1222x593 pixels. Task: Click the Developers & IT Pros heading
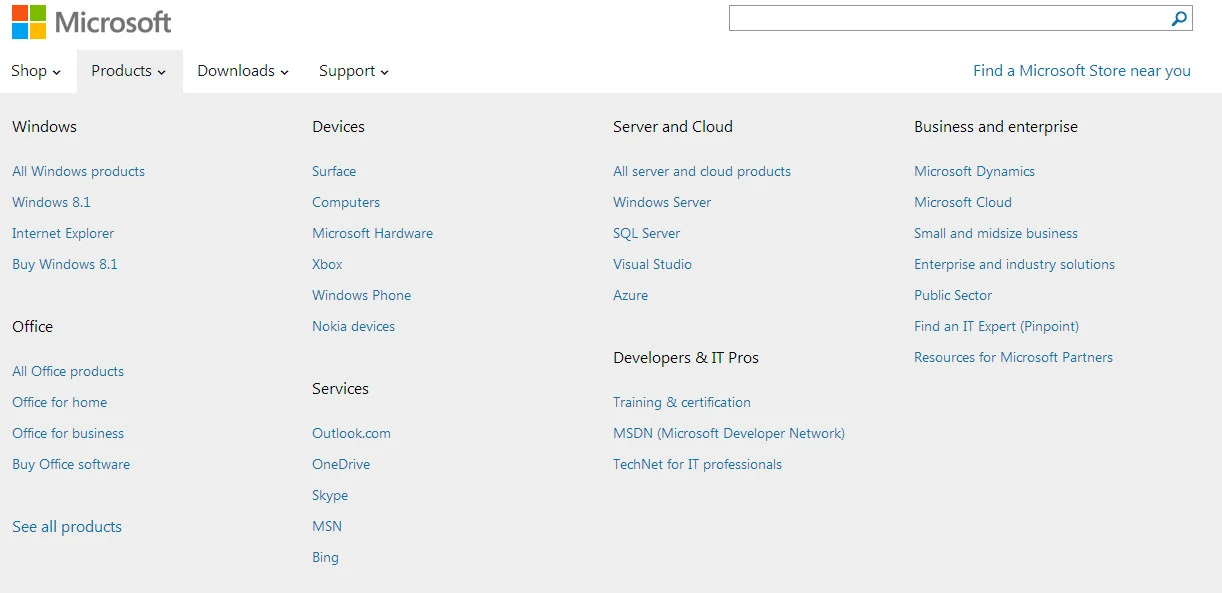(686, 358)
